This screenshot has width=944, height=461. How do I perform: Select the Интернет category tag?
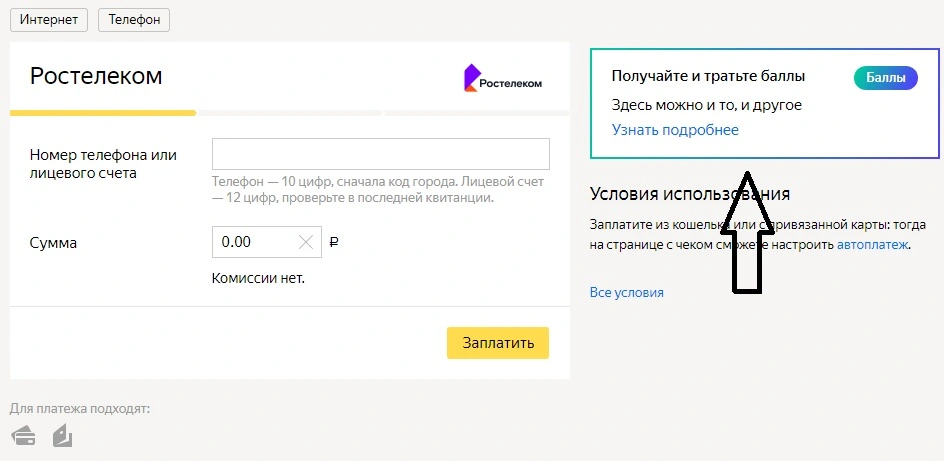(x=49, y=19)
